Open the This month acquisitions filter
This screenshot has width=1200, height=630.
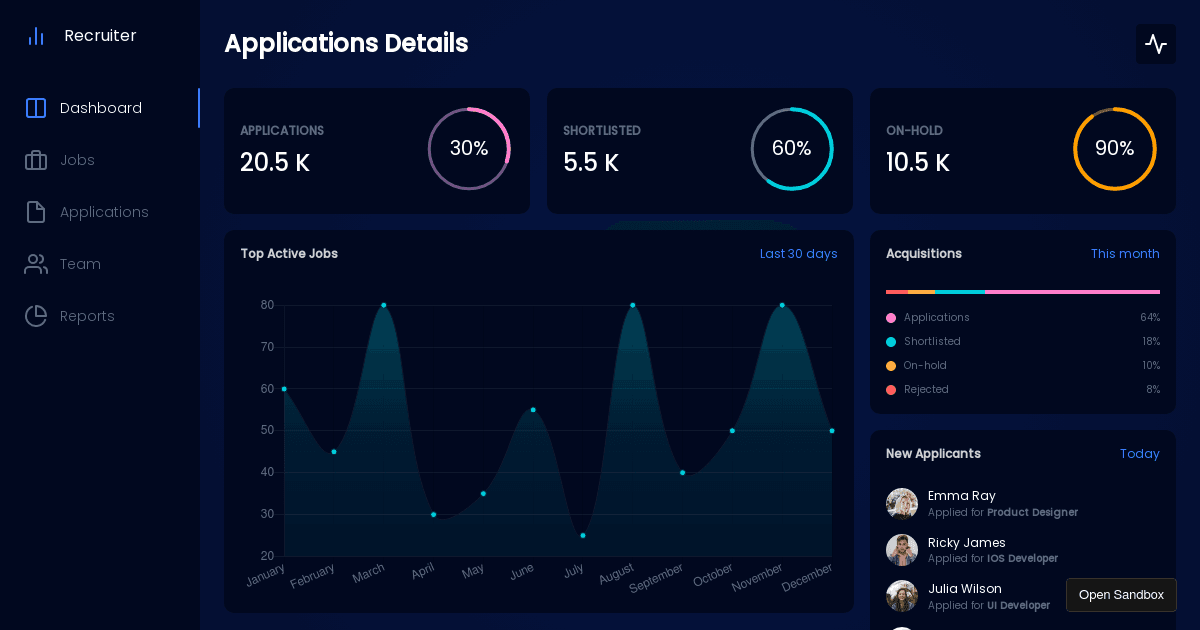(1125, 254)
